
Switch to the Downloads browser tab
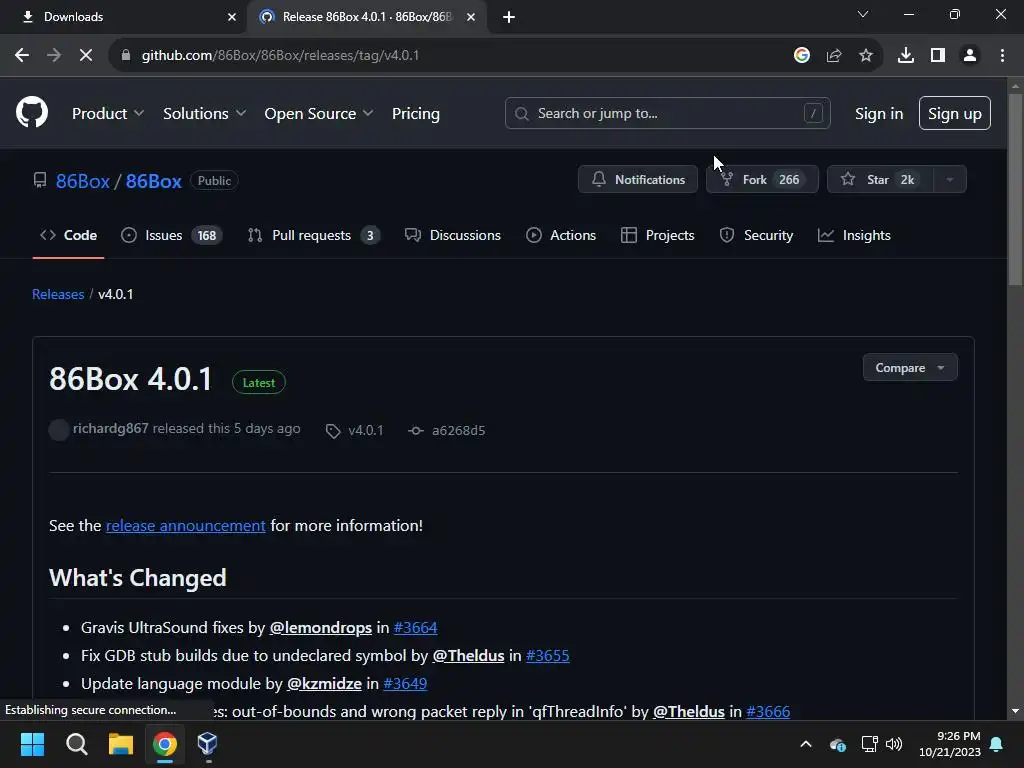point(124,17)
